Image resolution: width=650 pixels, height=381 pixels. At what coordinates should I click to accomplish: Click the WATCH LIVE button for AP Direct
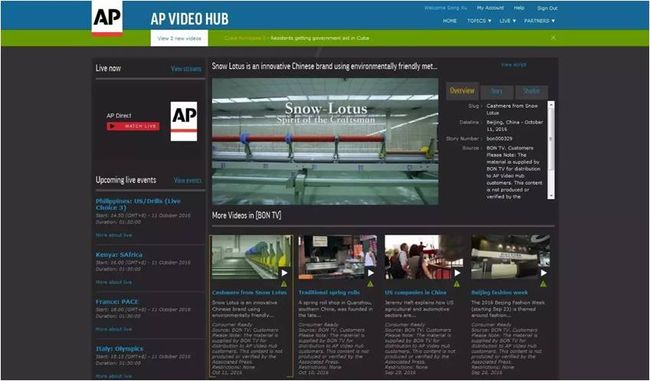point(133,126)
